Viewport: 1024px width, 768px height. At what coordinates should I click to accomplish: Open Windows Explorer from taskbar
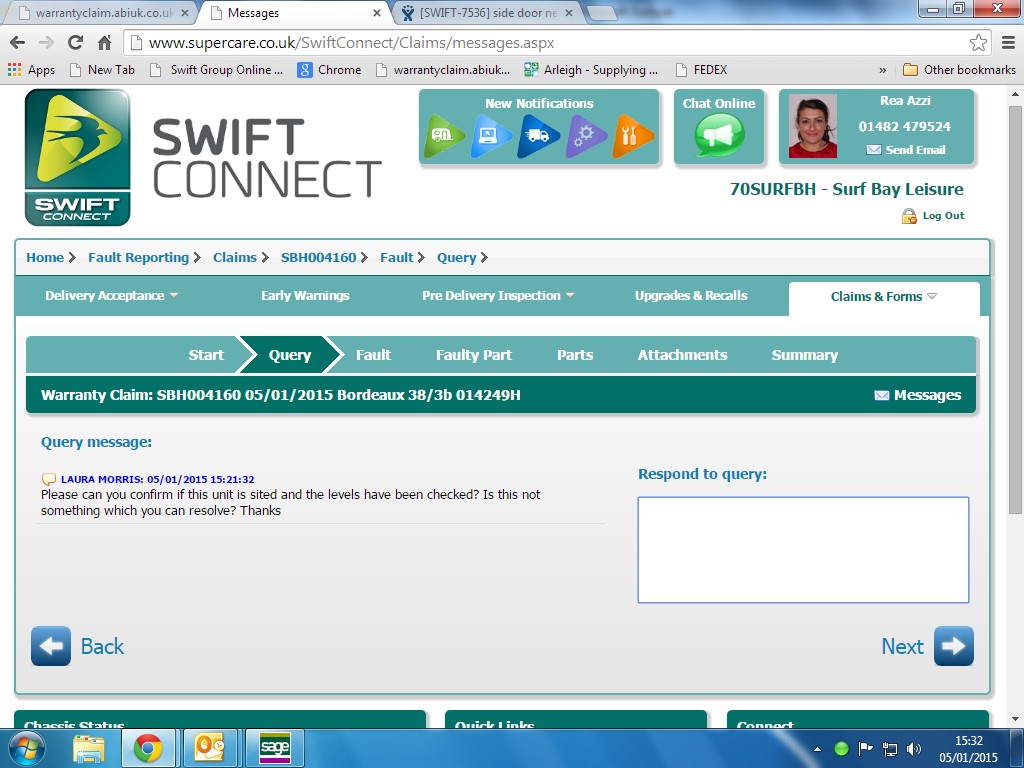(89, 748)
